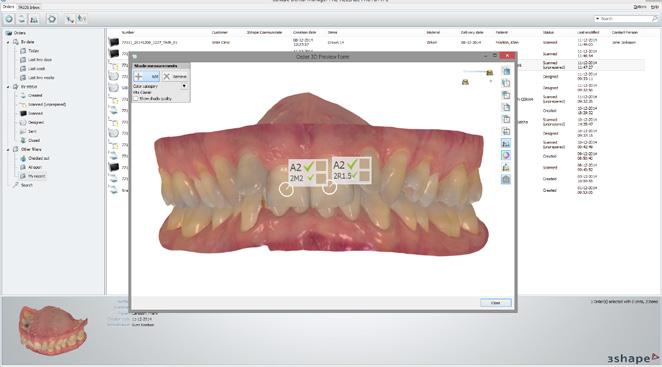Image resolution: width=662 pixels, height=367 pixels.
Task: Click the refresh-style circular icon in main toolbar
Action: [x=52, y=19]
